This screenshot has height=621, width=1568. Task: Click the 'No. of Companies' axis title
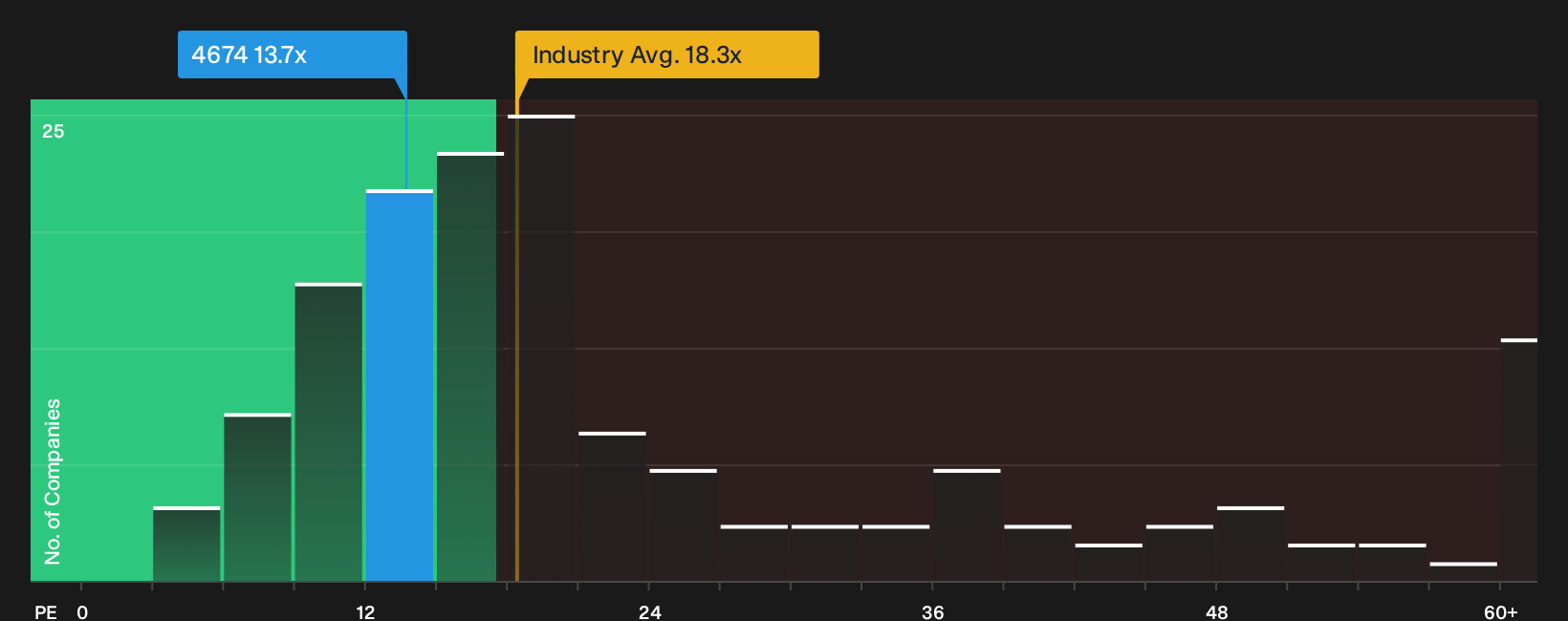click(53, 482)
